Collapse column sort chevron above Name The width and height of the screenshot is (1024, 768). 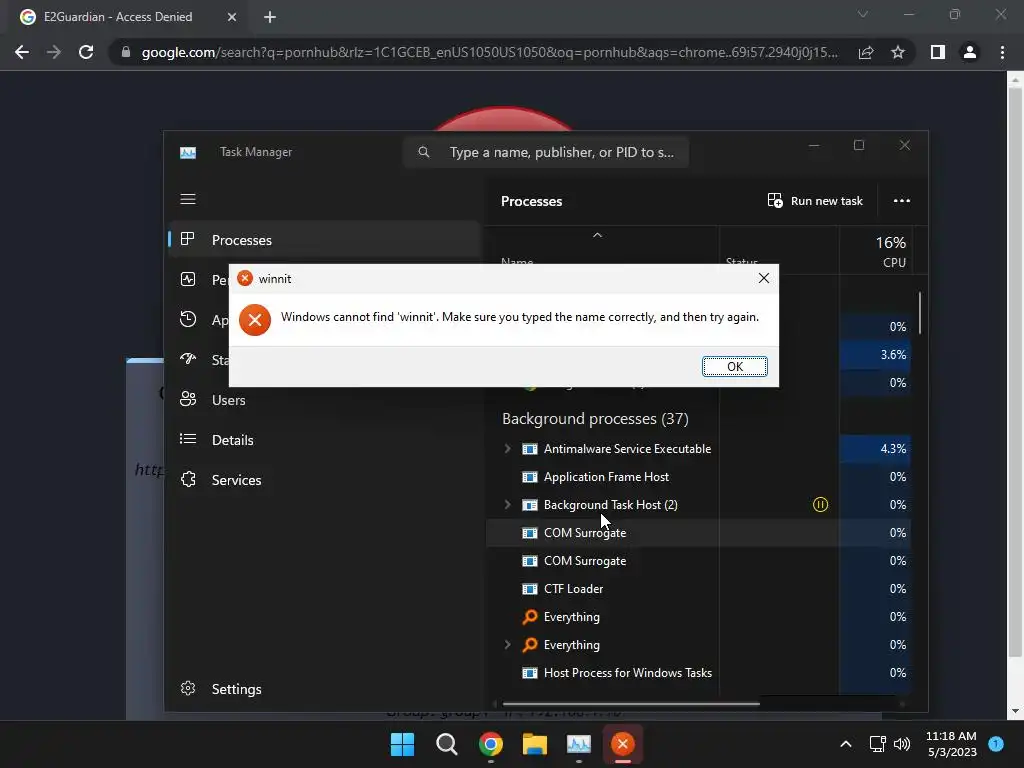click(x=597, y=235)
